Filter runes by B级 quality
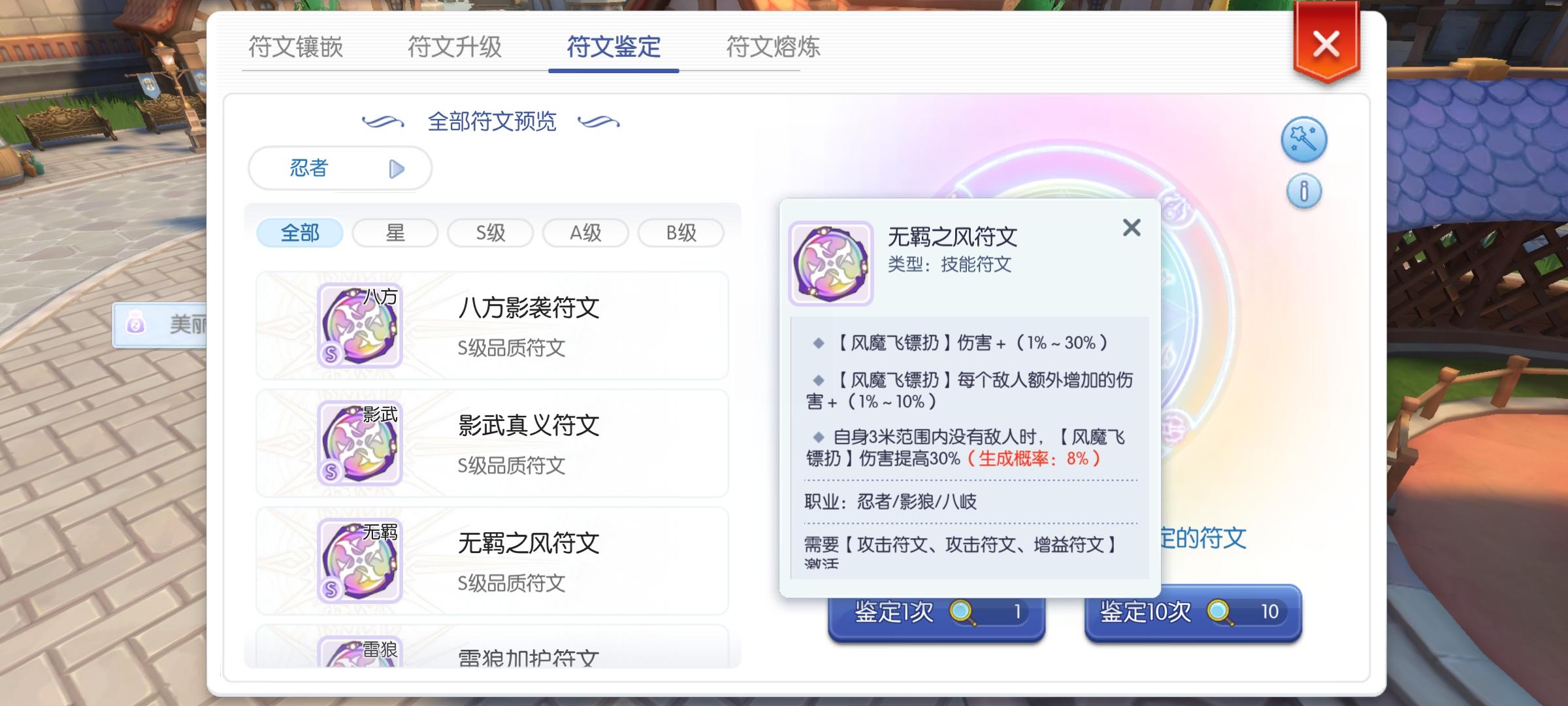This screenshot has height=706, width=1568. (681, 233)
